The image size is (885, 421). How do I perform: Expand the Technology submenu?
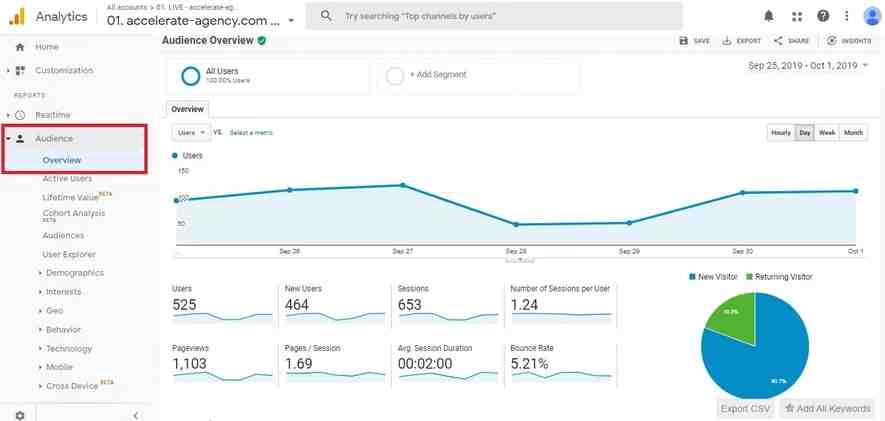[41, 349]
